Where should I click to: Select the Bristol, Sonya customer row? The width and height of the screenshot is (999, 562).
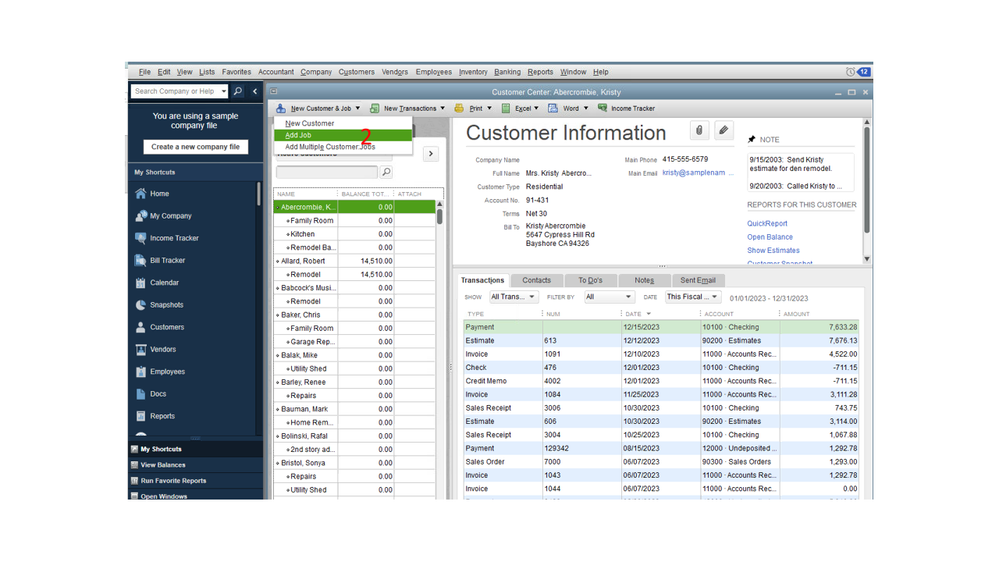point(354,463)
